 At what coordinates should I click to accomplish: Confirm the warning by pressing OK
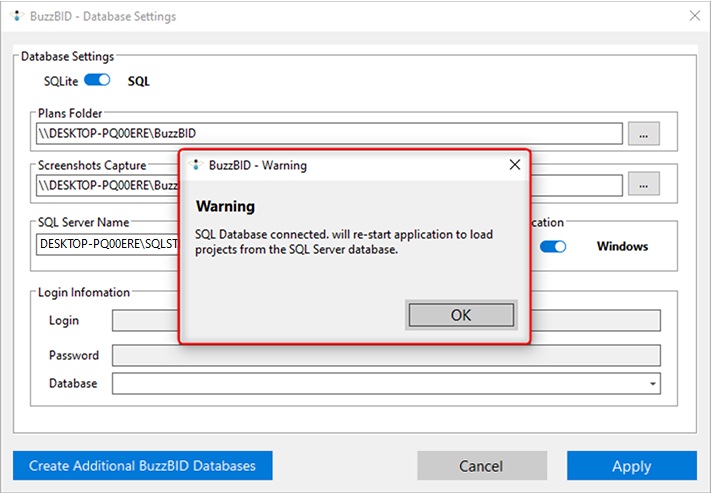pos(460,315)
